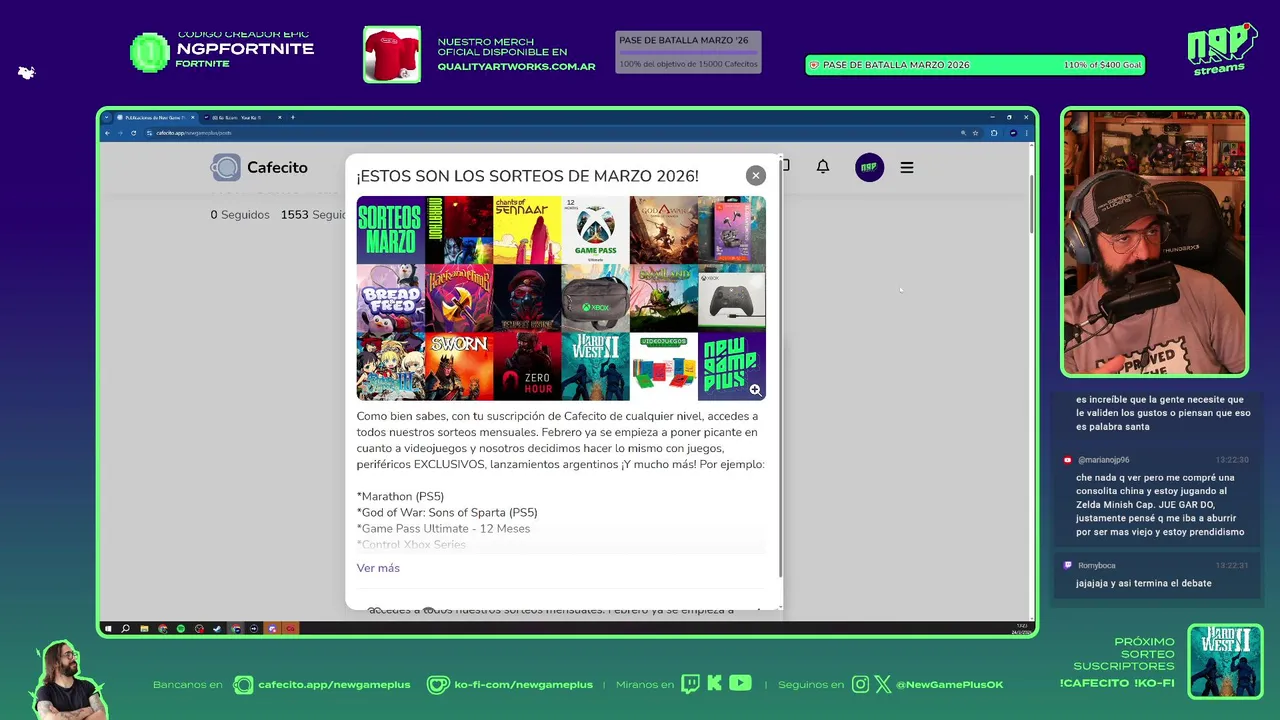Click the Pase de Batalla Marzo '26 Cafecitos progress box
Viewport: 1280px width, 720px height.
coord(688,52)
